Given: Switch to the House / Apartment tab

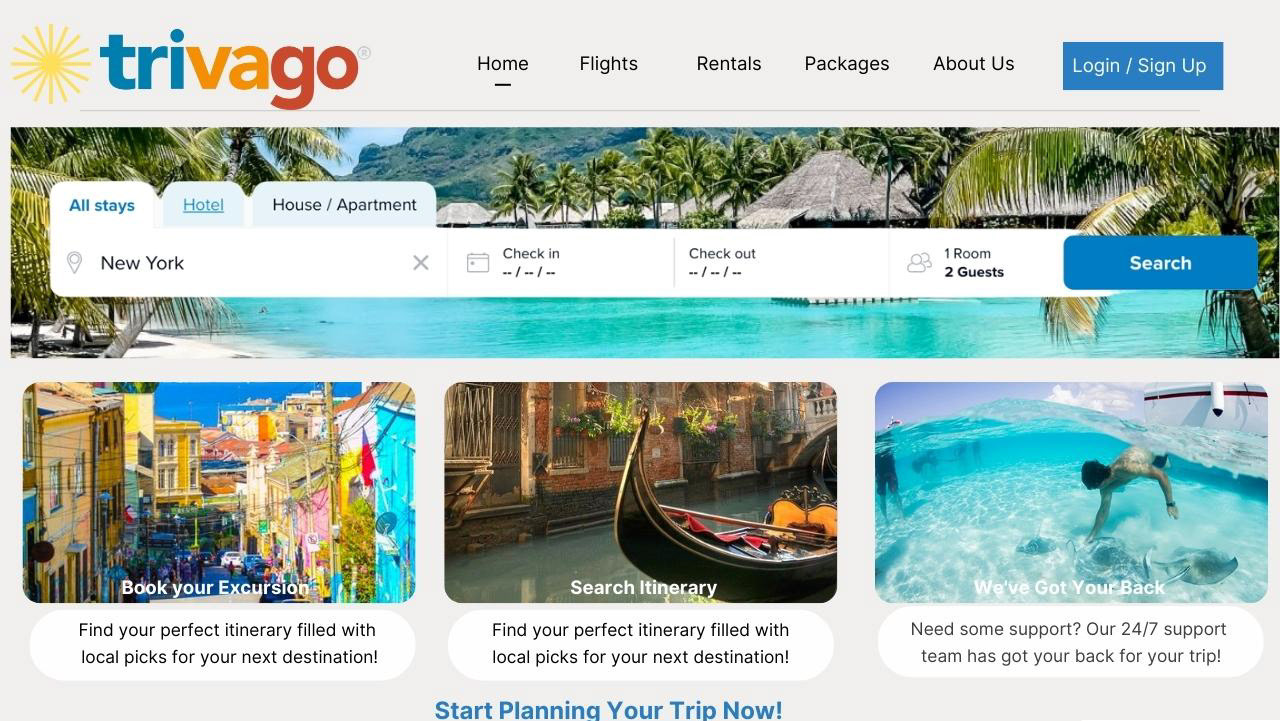Looking at the screenshot, I should click(x=344, y=205).
